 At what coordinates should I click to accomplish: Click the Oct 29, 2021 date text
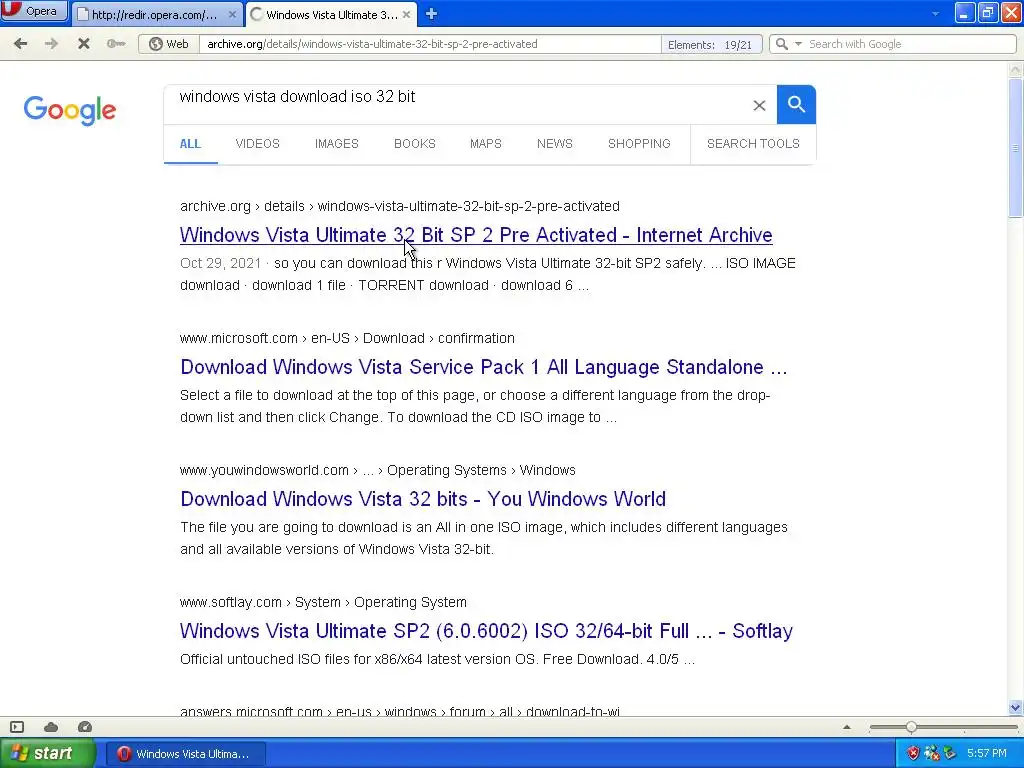[x=220, y=263]
